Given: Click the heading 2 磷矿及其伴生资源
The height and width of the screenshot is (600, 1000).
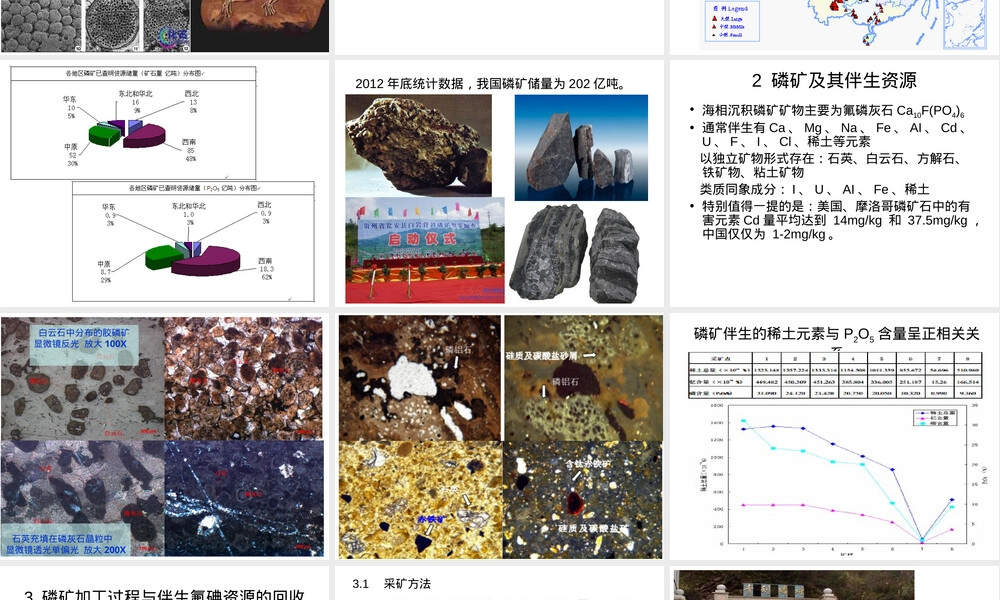Looking at the screenshot, I should tap(834, 80).
